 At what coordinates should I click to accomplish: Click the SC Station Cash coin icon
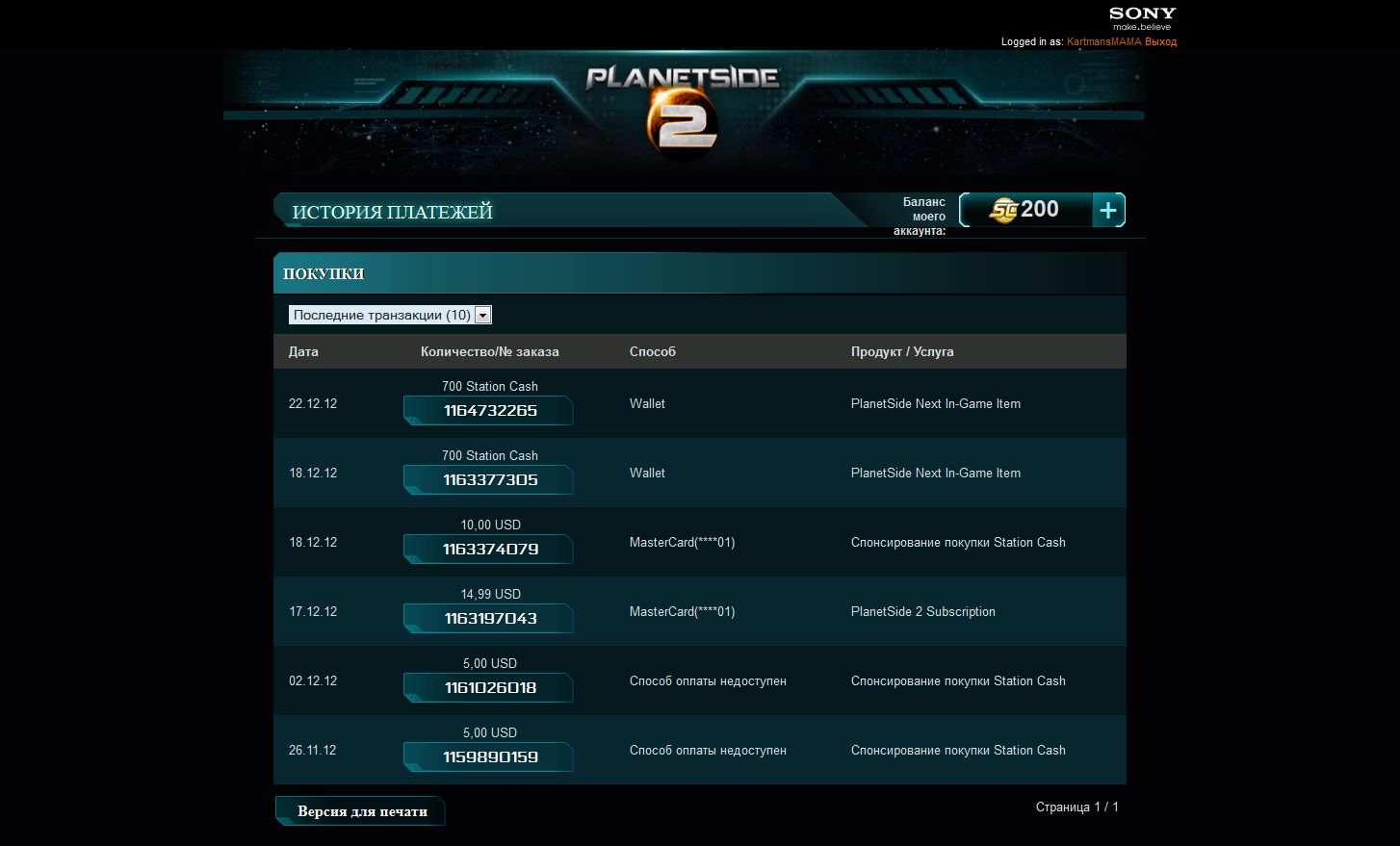coord(1003,210)
